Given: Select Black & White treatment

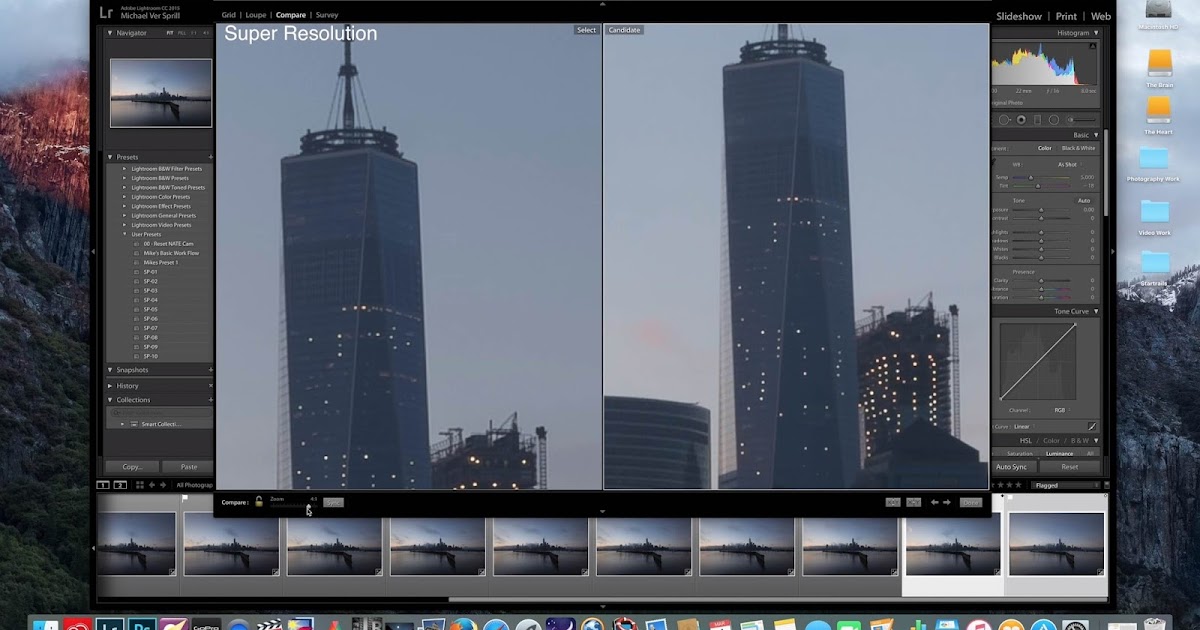Looking at the screenshot, I should pyautogui.click(x=1078, y=148).
